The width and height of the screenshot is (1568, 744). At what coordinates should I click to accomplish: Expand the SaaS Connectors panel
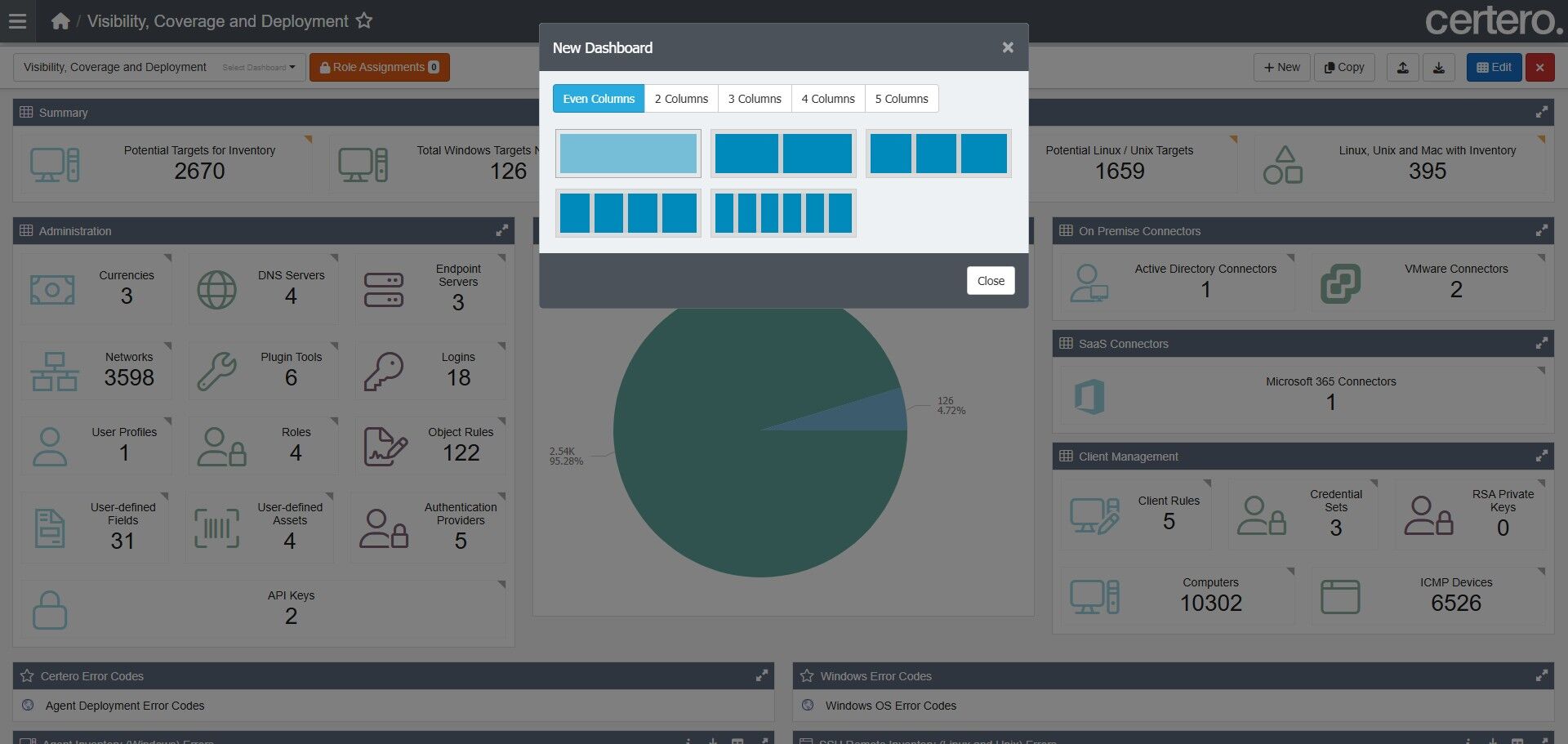click(1541, 344)
